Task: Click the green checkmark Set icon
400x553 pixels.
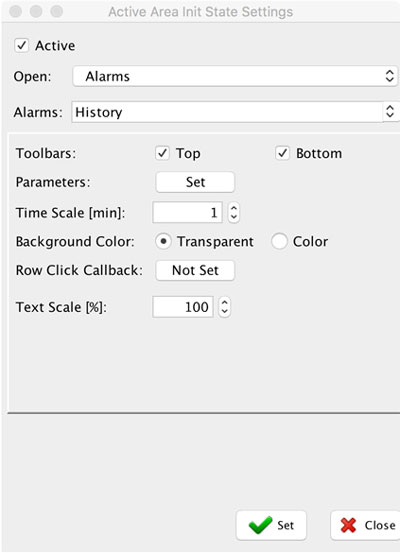Action: [260, 525]
